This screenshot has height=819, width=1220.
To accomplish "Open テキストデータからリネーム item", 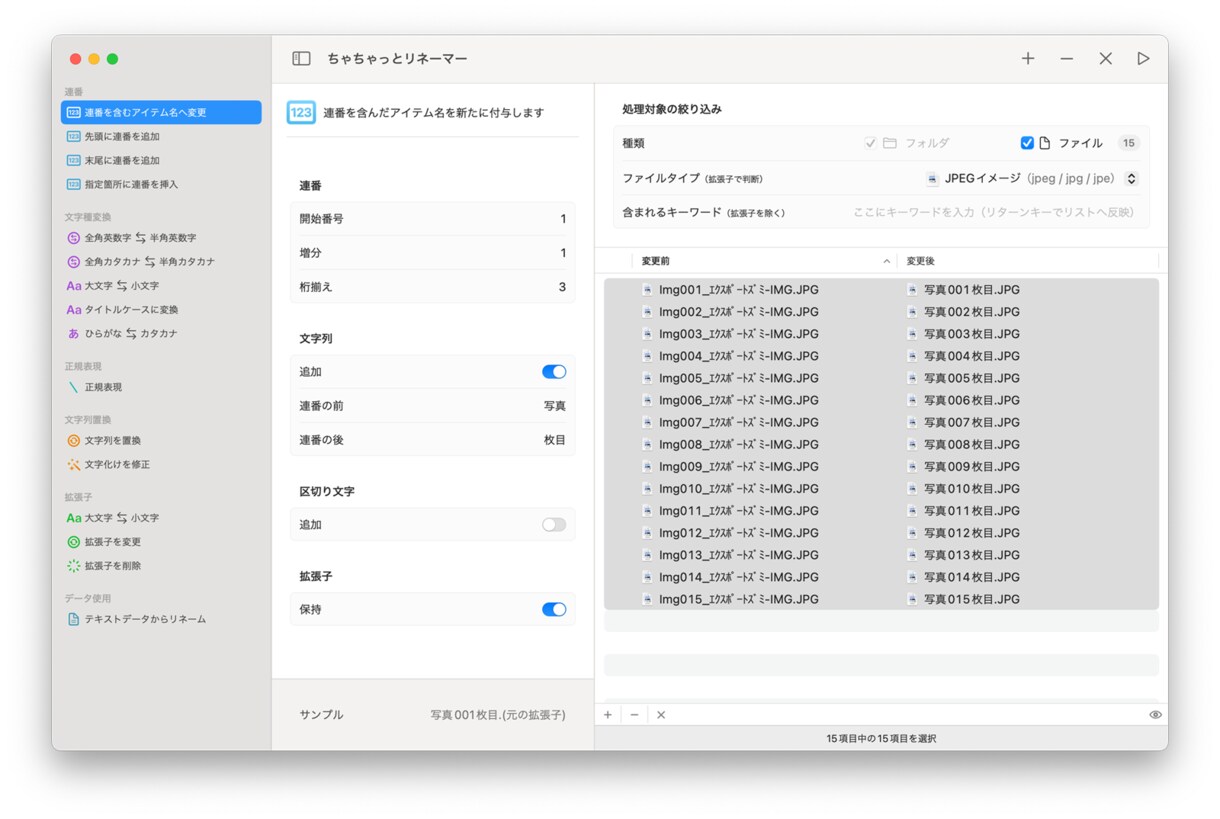I will tap(161, 619).
